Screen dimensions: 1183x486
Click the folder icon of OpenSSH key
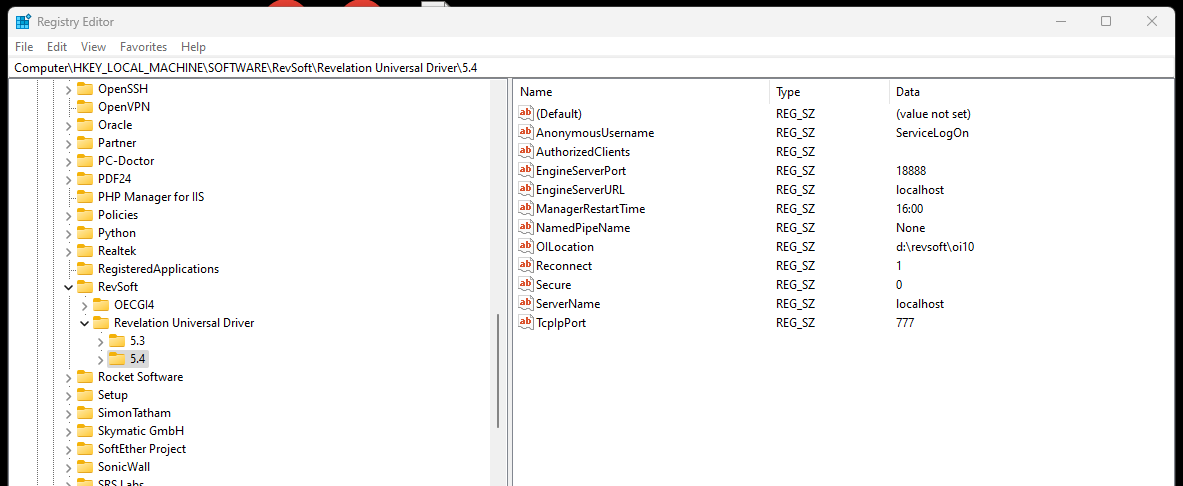pyautogui.click(x=84, y=88)
